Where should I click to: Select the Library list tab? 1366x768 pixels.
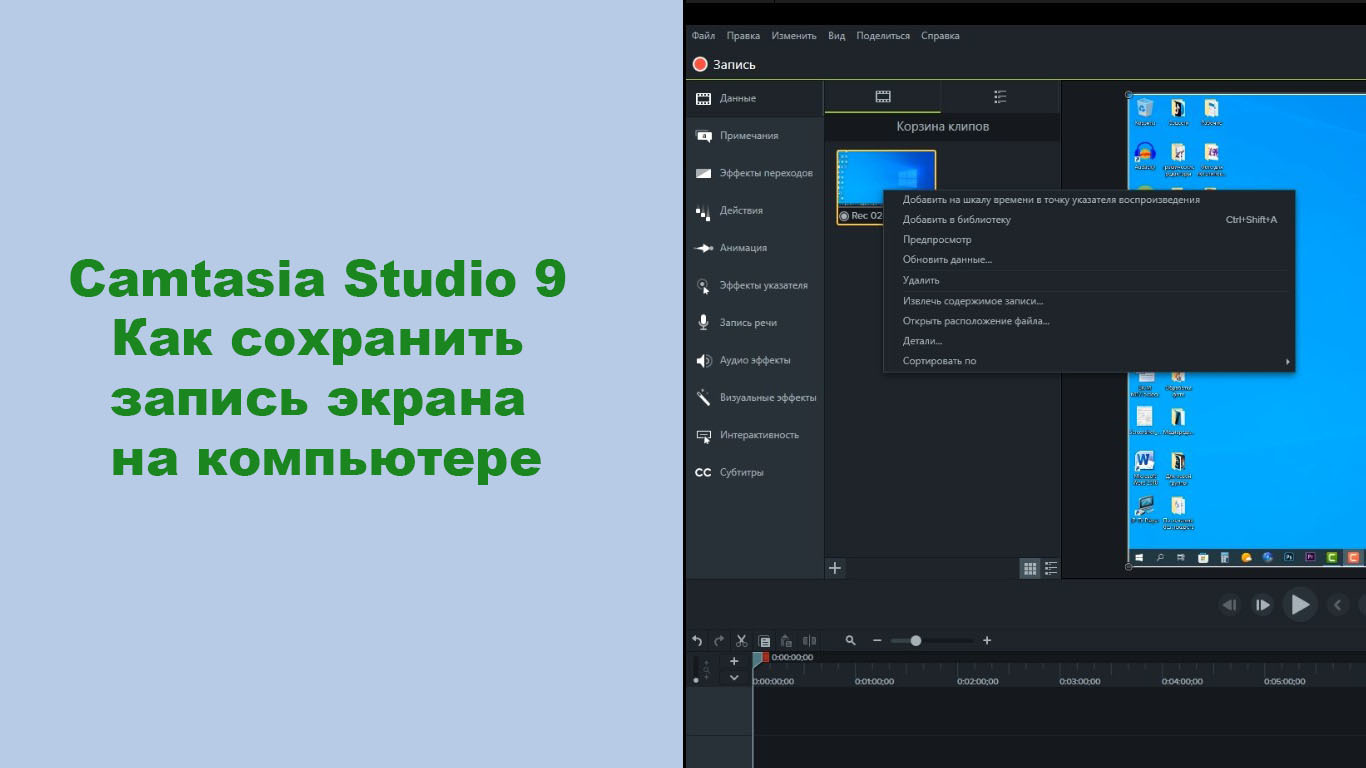(1000, 97)
